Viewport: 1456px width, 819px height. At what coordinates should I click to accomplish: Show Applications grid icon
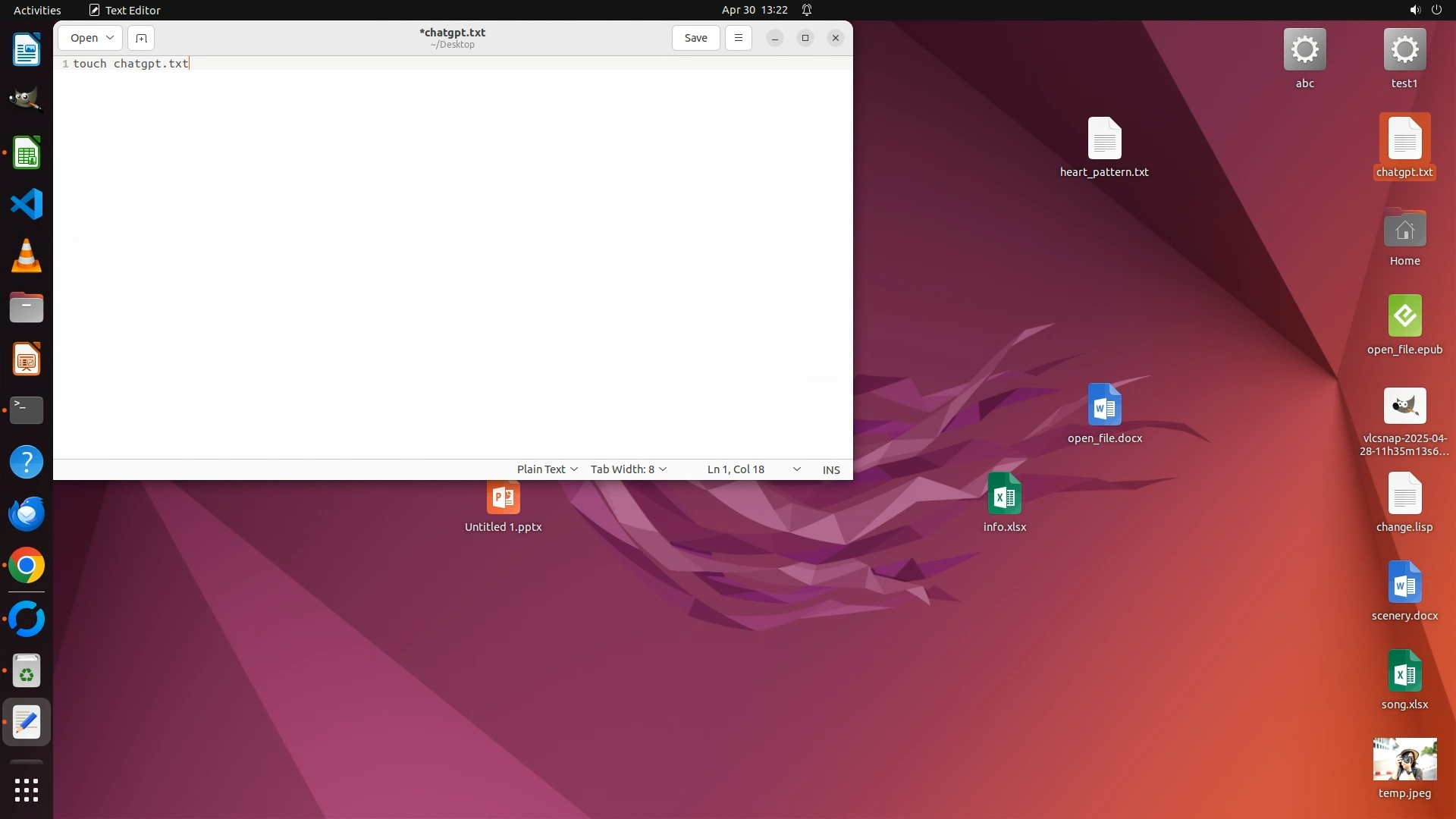point(27,790)
